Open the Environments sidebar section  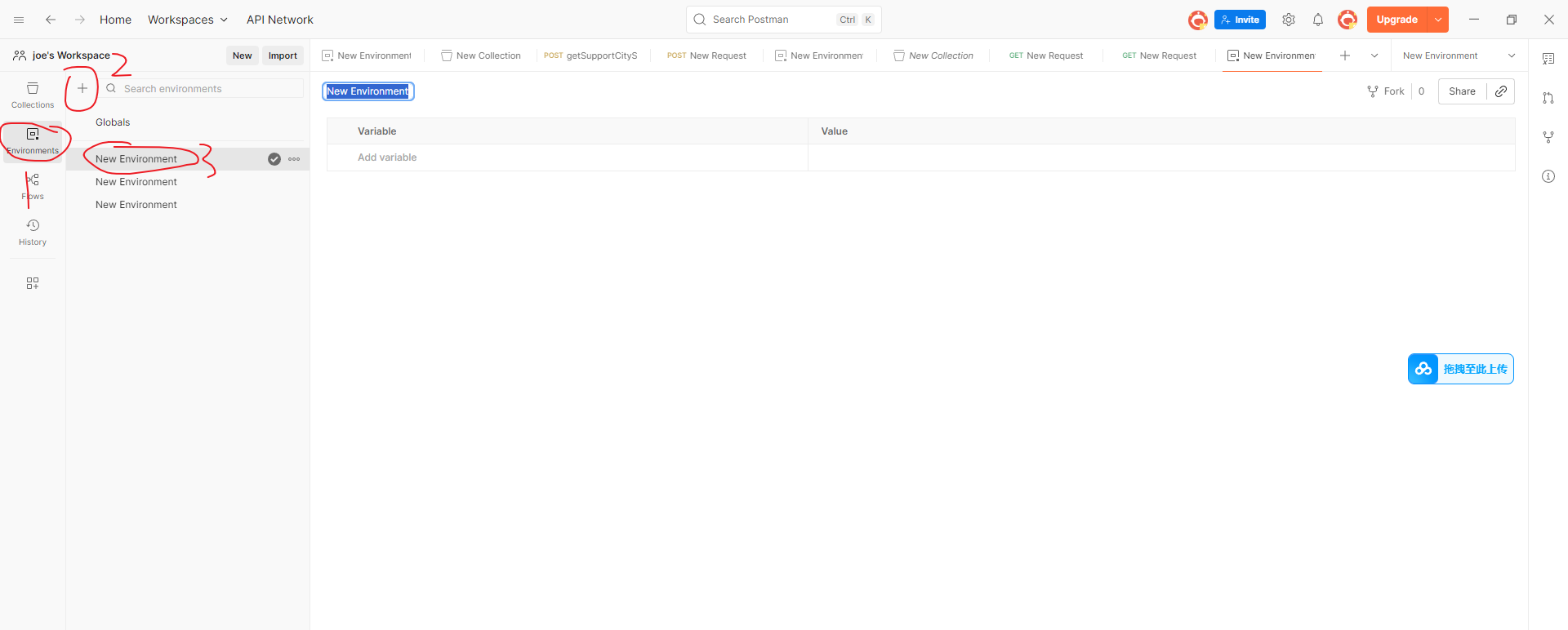click(33, 140)
